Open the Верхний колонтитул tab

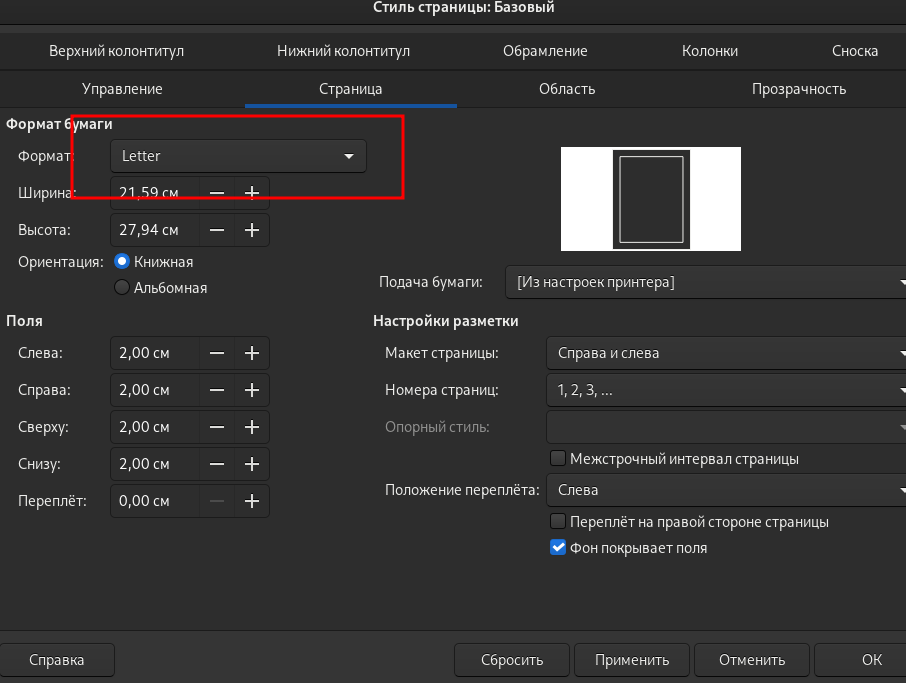tap(116, 51)
